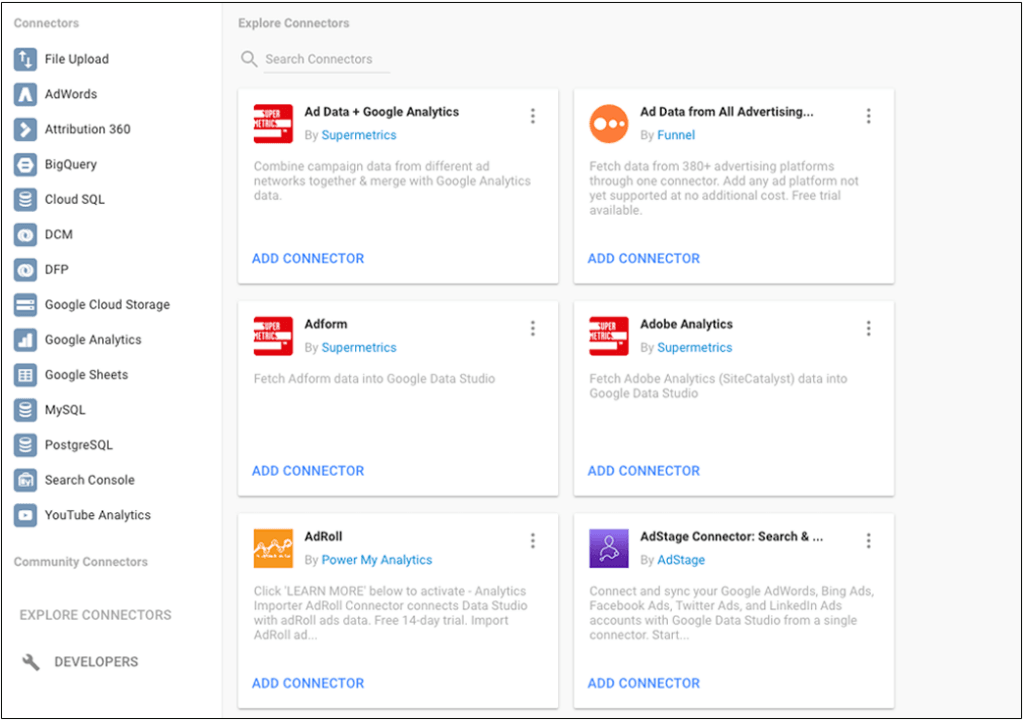The width and height of the screenshot is (1024, 720).
Task: Click the AdRoll orange logo
Action: pos(273,548)
